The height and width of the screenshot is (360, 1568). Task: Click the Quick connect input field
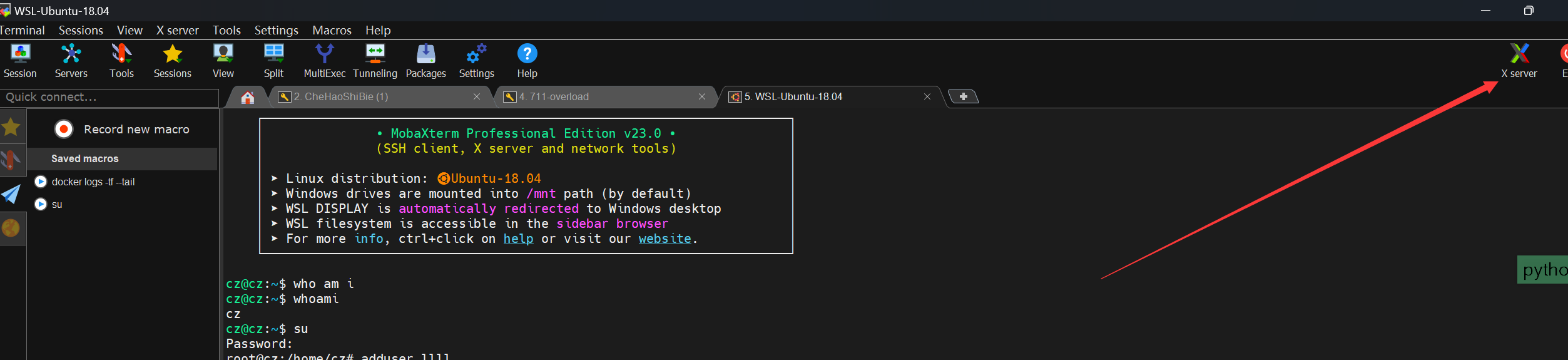(109, 97)
